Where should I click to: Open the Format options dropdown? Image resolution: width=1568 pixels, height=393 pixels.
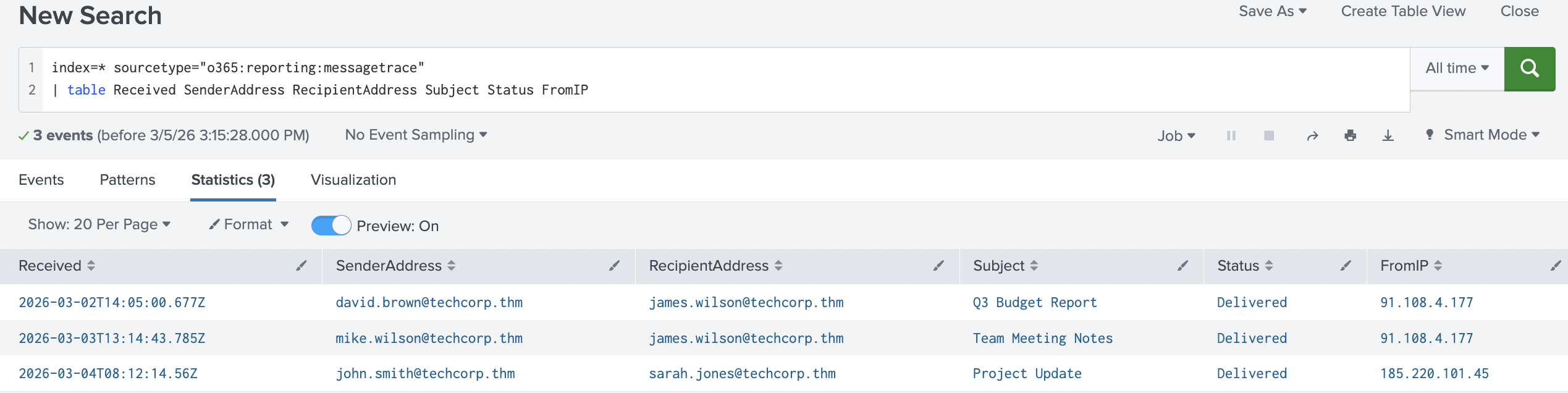(249, 224)
